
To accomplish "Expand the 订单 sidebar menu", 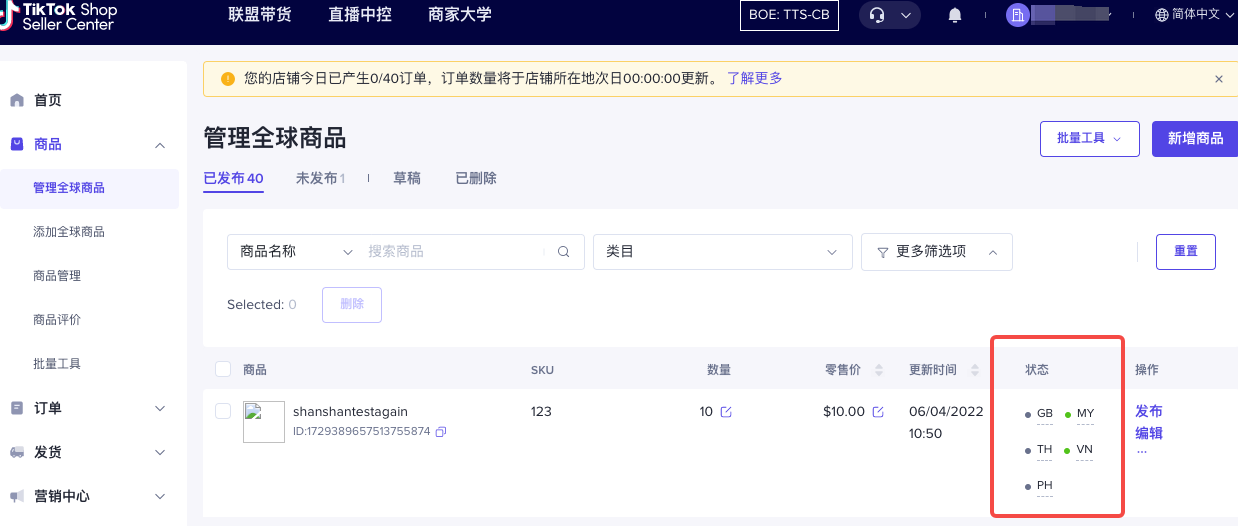I will [88, 408].
